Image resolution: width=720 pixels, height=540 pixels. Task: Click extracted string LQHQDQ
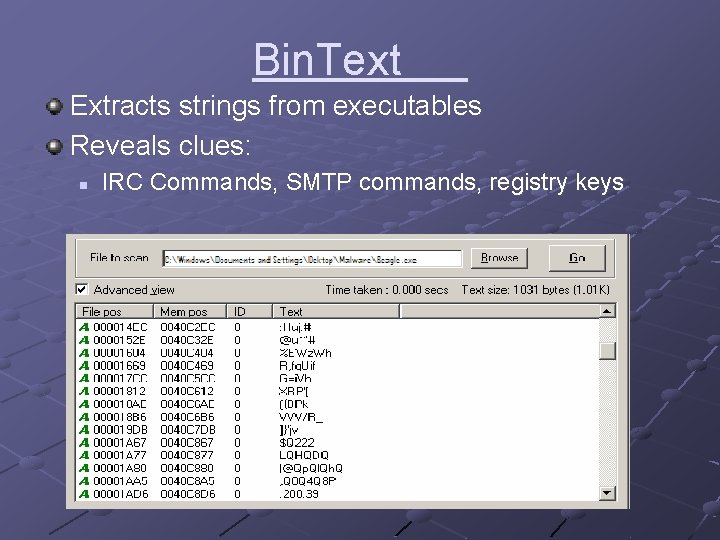click(x=304, y=456)
